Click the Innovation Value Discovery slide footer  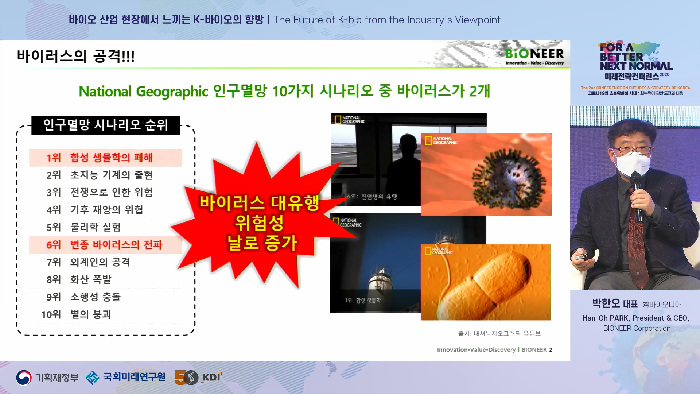coord(494,350)
